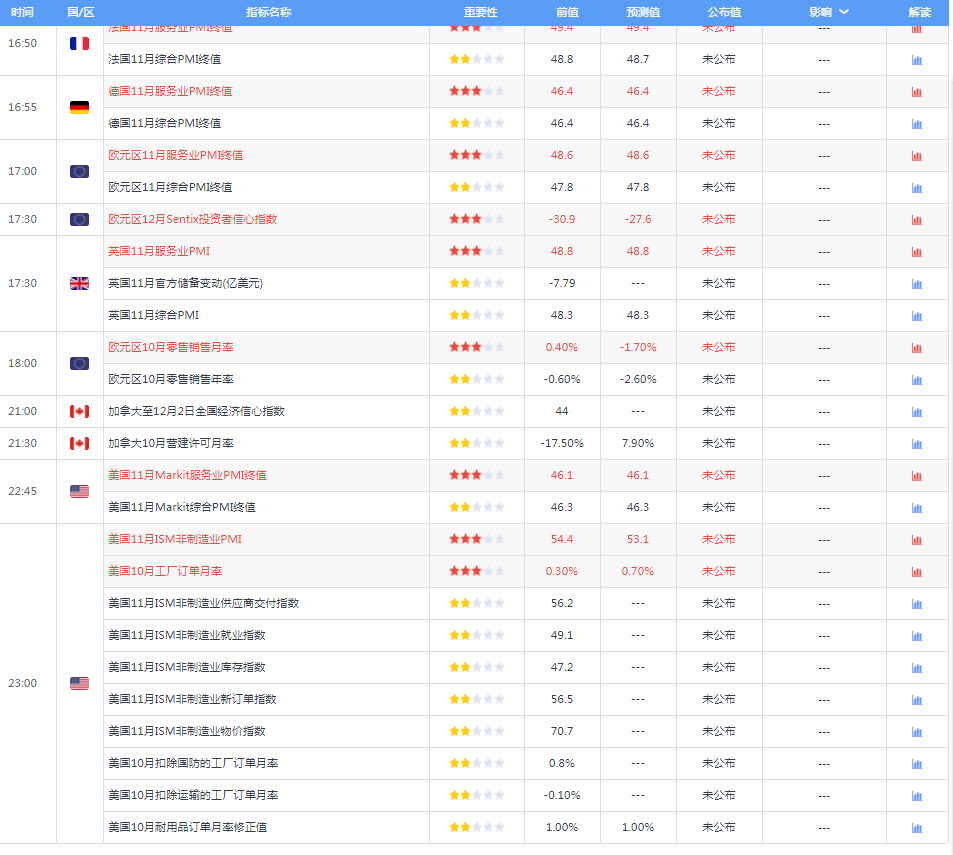
Task: Select forecast value 7.90%
Action: [x=638, y=443]
